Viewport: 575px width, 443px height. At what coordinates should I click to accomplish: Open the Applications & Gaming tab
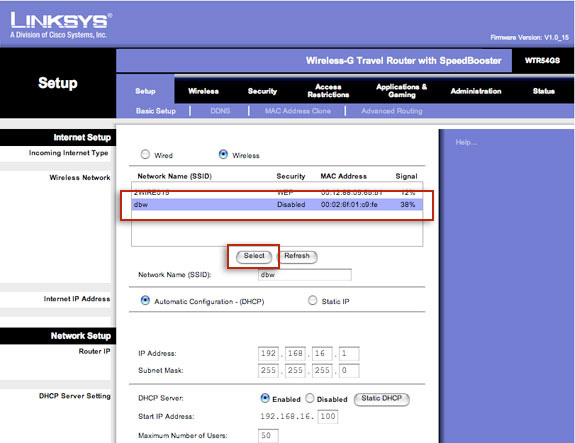(402, 91)
